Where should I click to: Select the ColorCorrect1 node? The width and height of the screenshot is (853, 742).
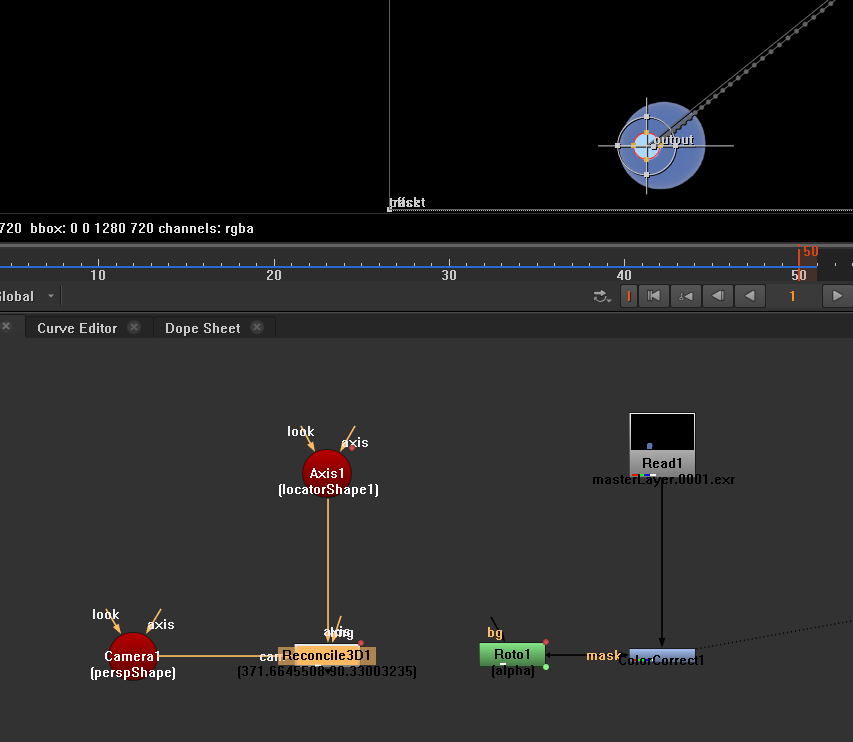click(x=662, y=656)
